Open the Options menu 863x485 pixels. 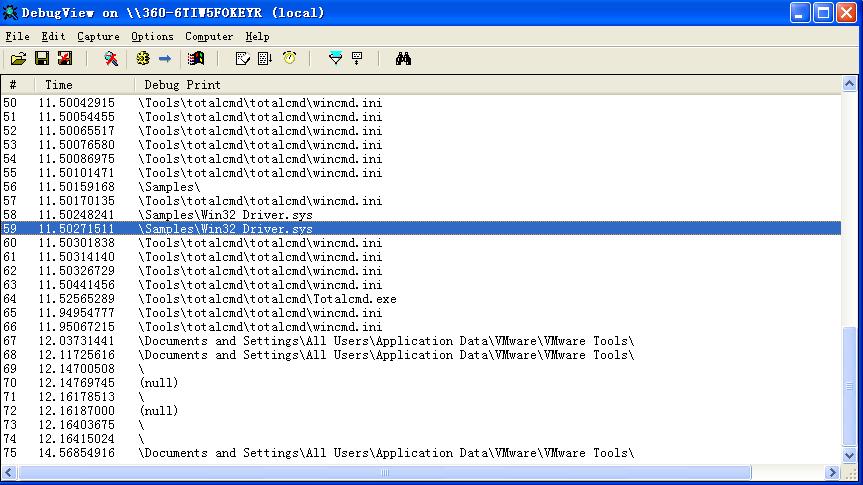(152, 36)
